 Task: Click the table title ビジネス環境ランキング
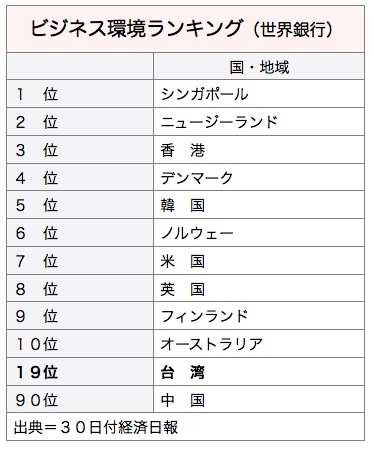pyautogui.click(x=136, y=29)
